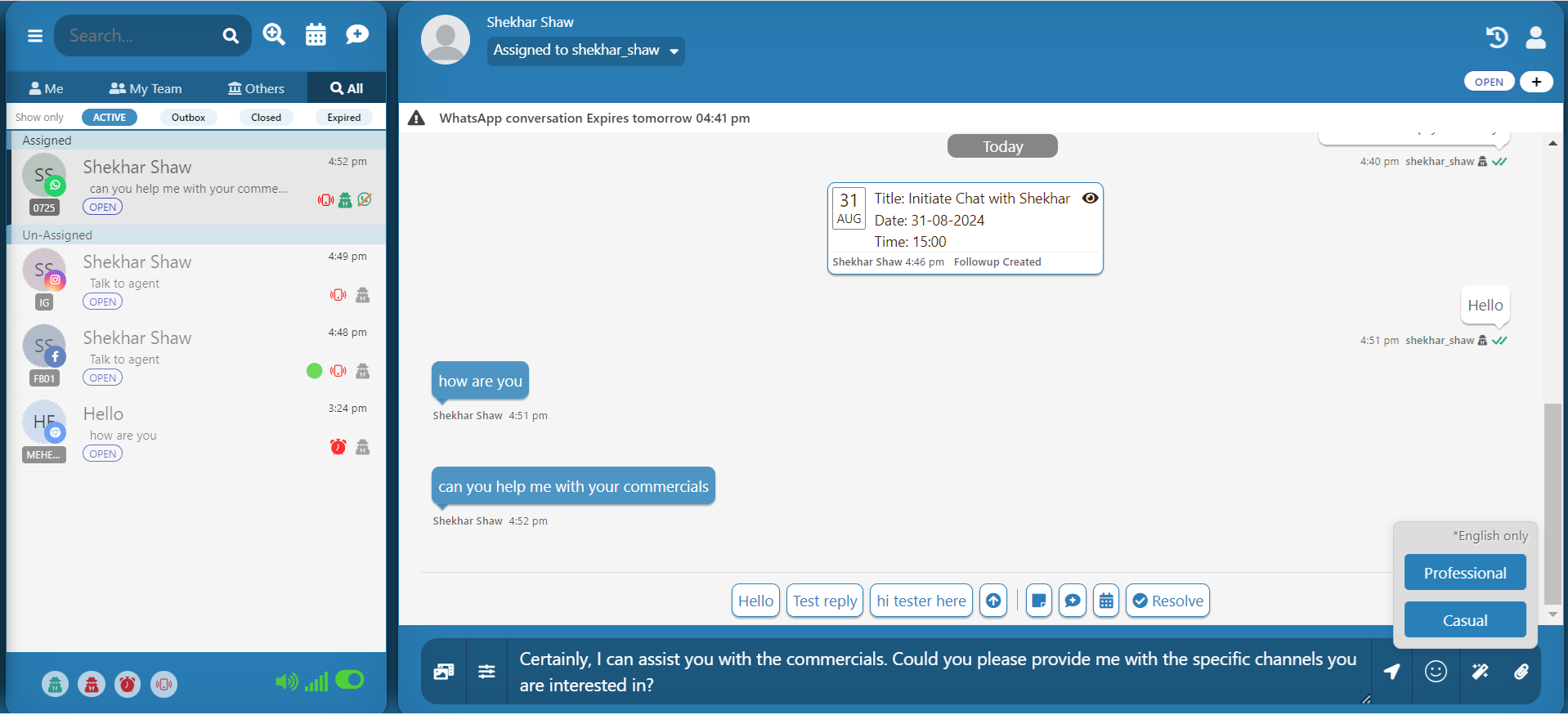Click the red alarm clock filter icon
This screenshot has height=715, width=1568.
click(x=128, y=684)
